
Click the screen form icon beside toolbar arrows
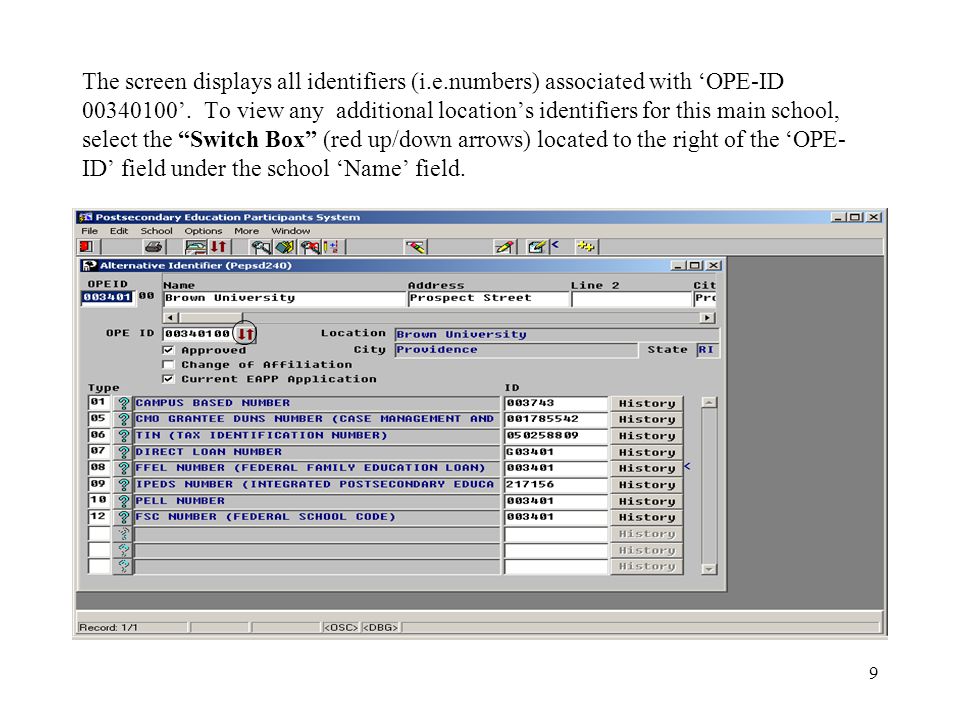[x=196, y=247]
